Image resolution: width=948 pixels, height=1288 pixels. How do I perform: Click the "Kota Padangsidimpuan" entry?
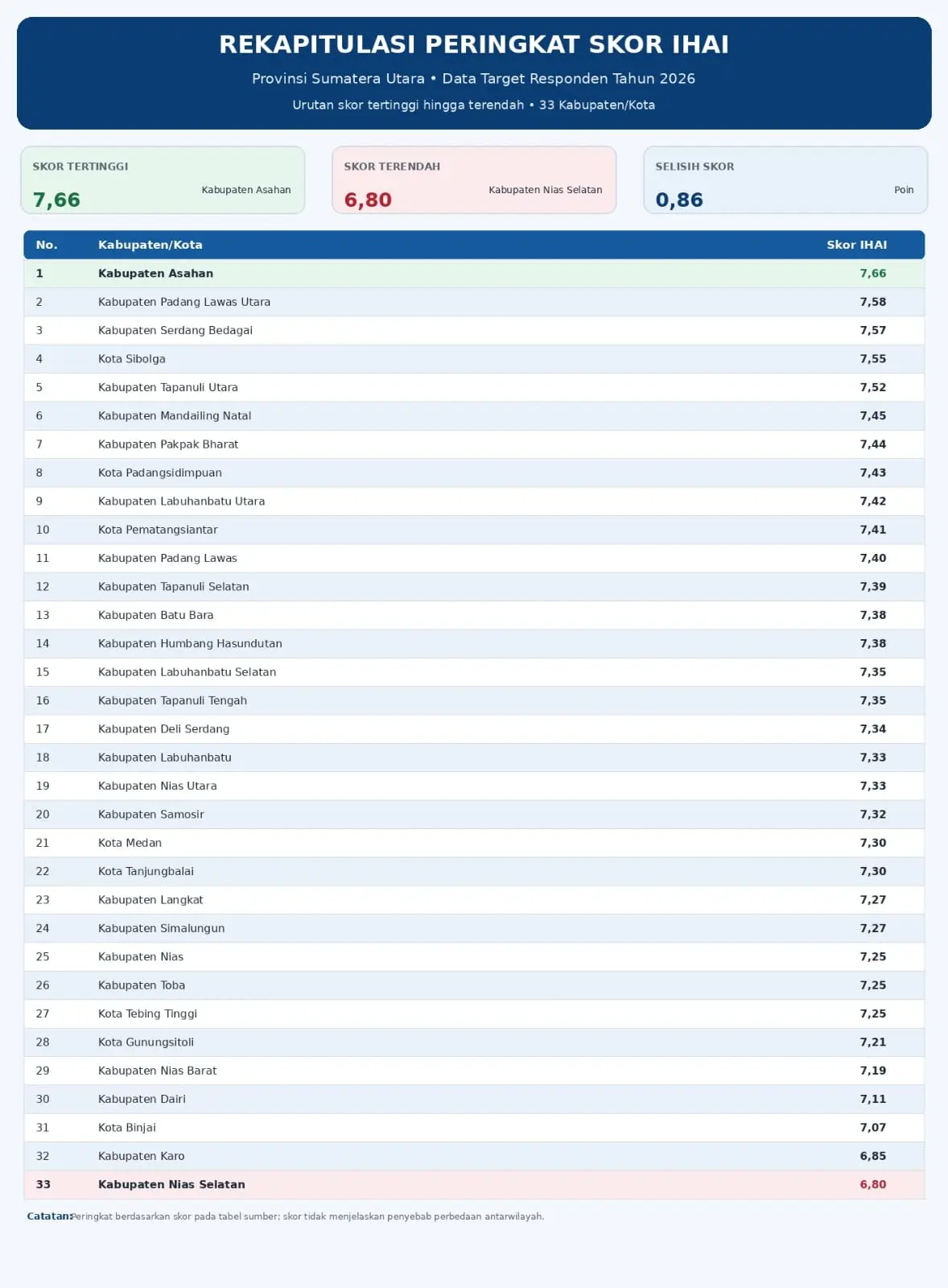pos(160,473)
